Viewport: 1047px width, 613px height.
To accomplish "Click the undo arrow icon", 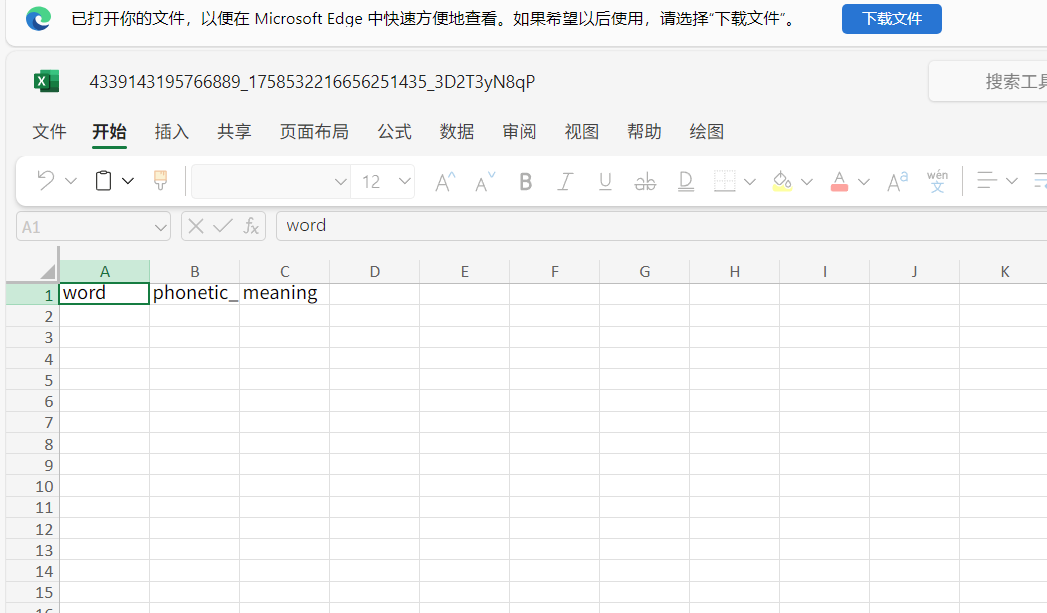I will tap(45, 181).
